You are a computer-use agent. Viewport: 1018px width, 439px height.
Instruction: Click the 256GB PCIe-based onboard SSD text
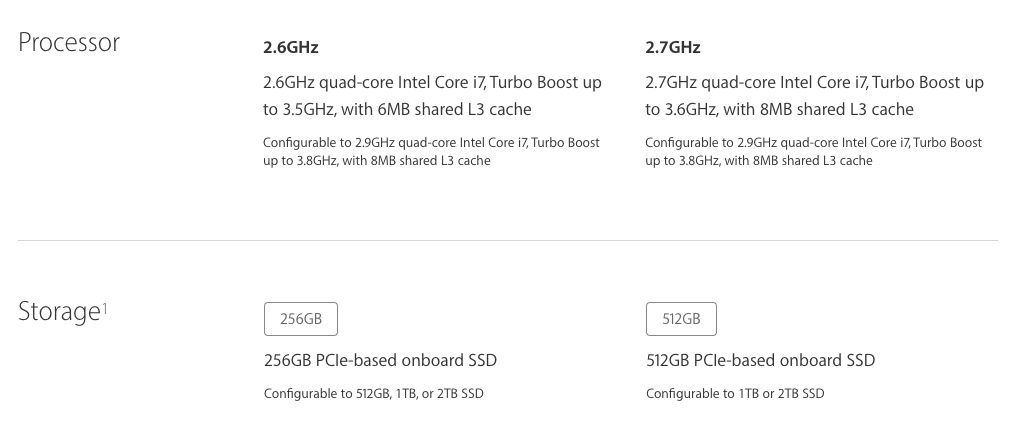pos(380,360)
